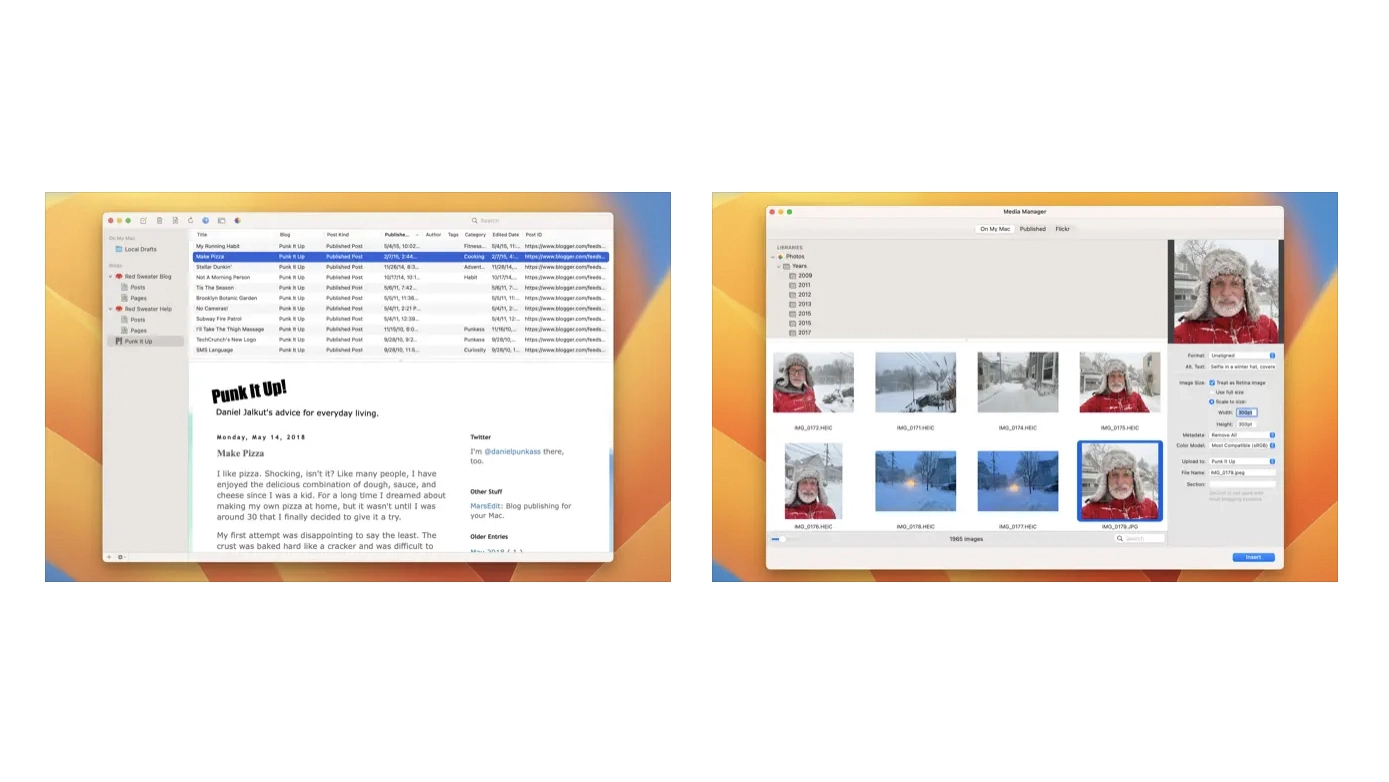Open the MarsEdit link under Other Stuff

click(485, 506)
